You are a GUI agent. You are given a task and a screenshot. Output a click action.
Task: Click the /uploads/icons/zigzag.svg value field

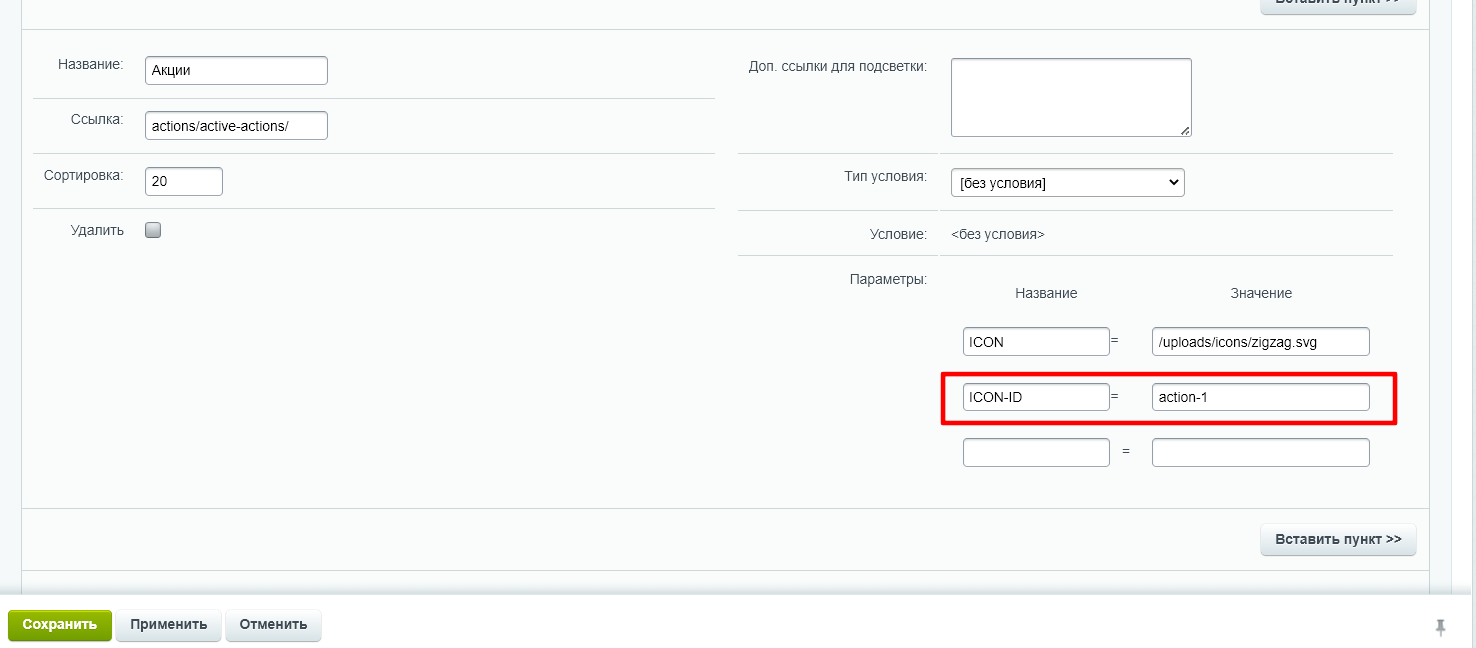point(1260,342)
